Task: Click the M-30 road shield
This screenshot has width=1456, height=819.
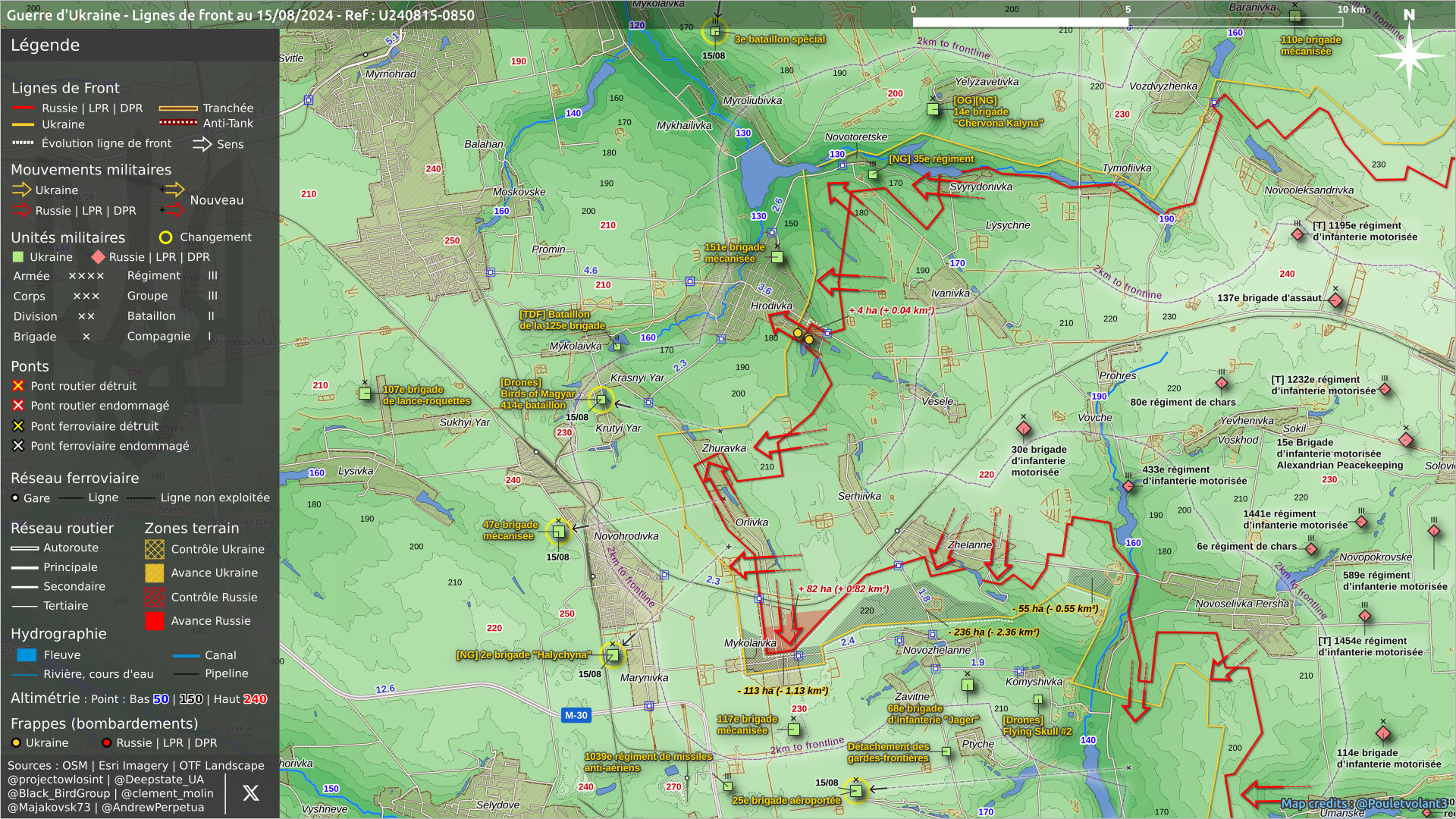Action: [x=576, y=715]
